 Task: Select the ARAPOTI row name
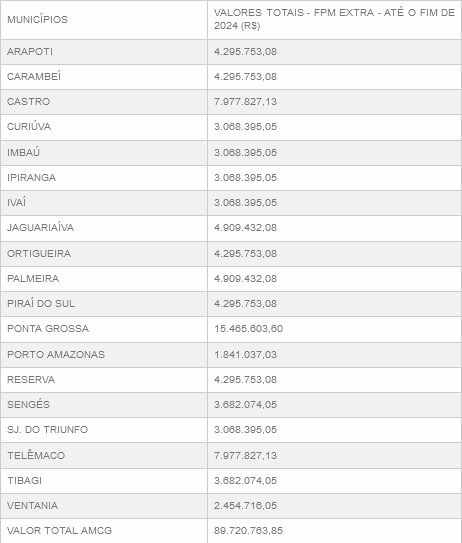[x=30, y=52]
